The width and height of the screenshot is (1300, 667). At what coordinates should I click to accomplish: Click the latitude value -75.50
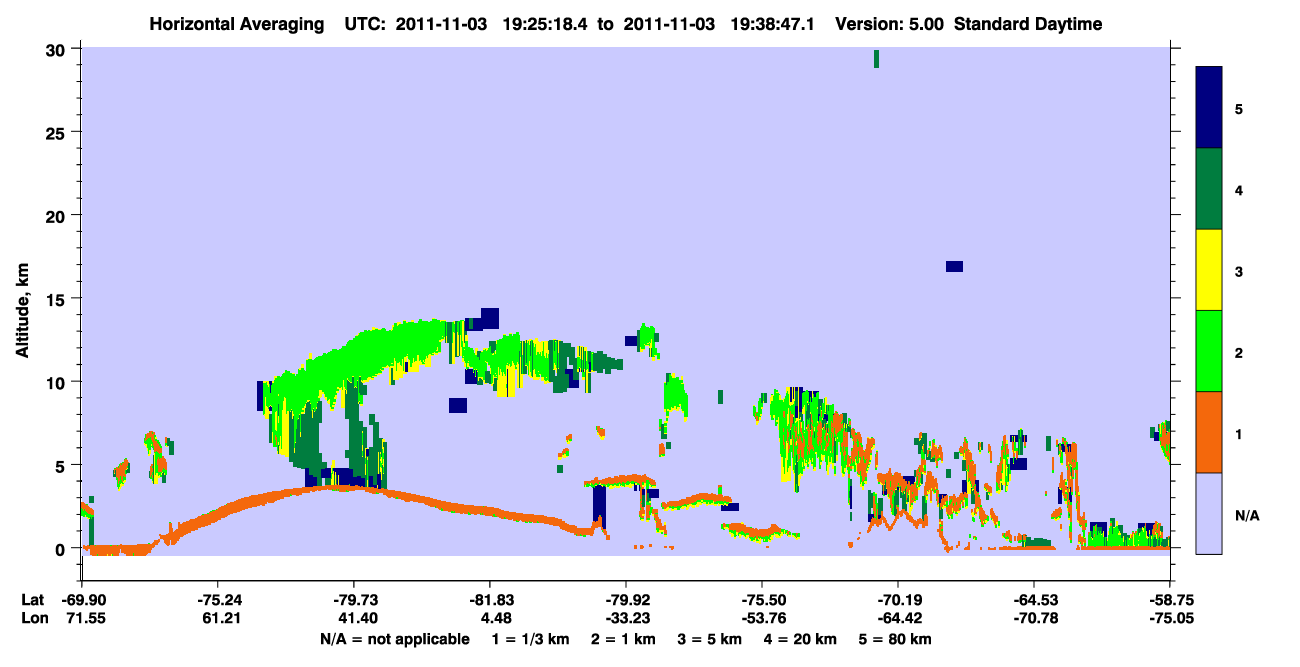(762, 600)
